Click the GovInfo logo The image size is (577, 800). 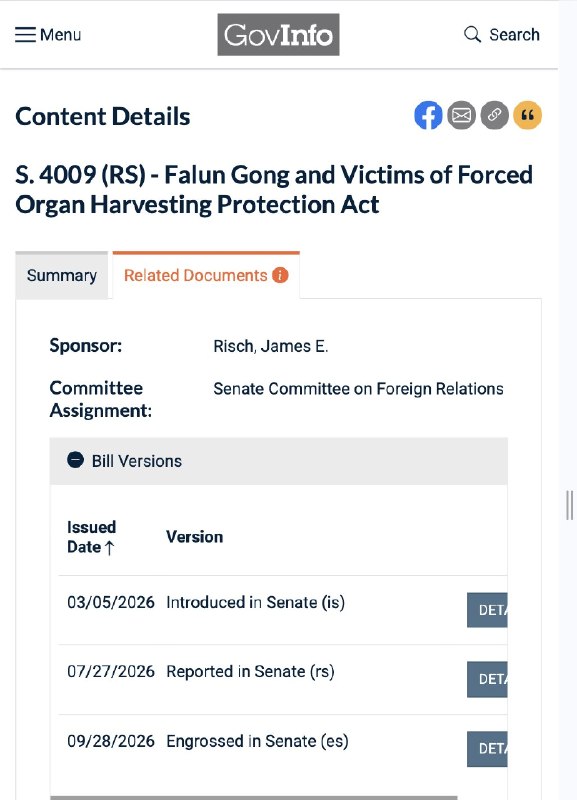pyautogui.click(x=279, y=35)
